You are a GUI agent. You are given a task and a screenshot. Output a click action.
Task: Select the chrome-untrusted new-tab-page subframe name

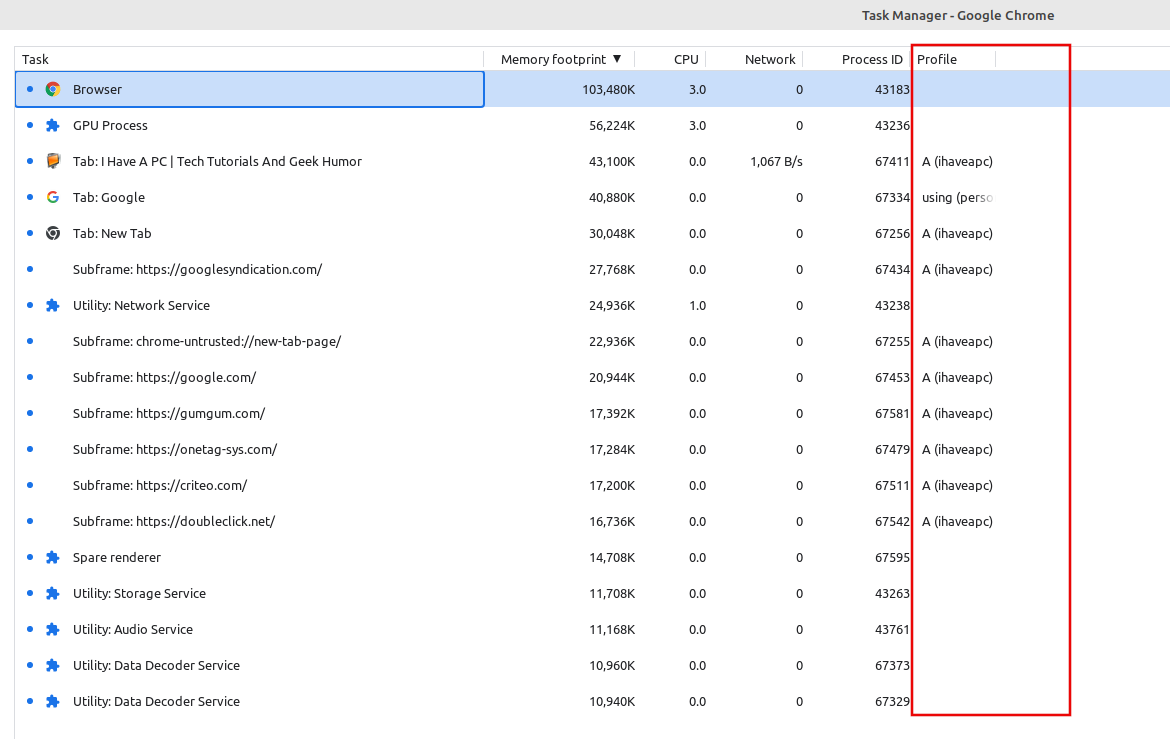(207, 341)
